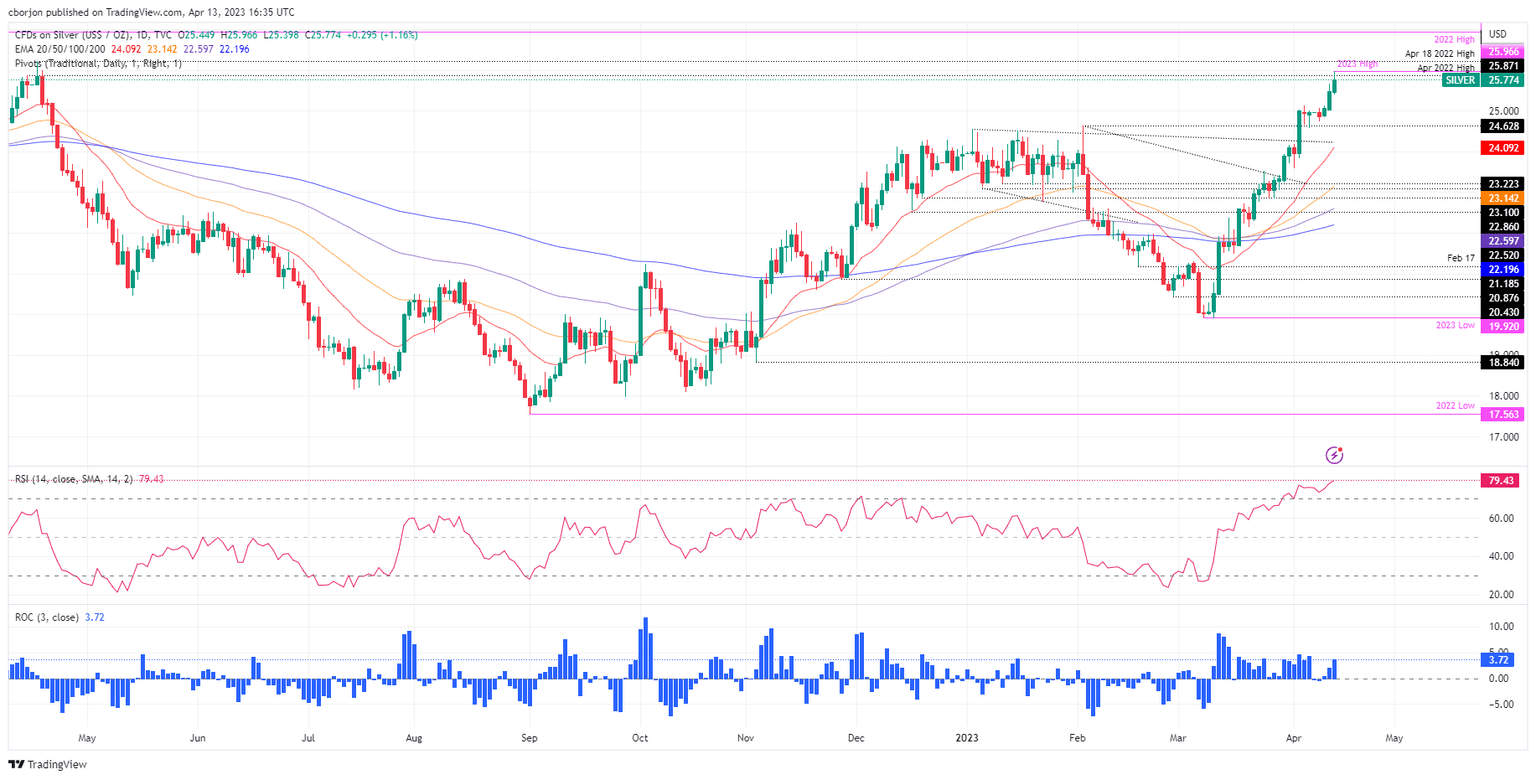Click the purple EMA badge showing 22.597
The height and width of the screenshot is (779, 1536).
click(x=1502, y=240)
